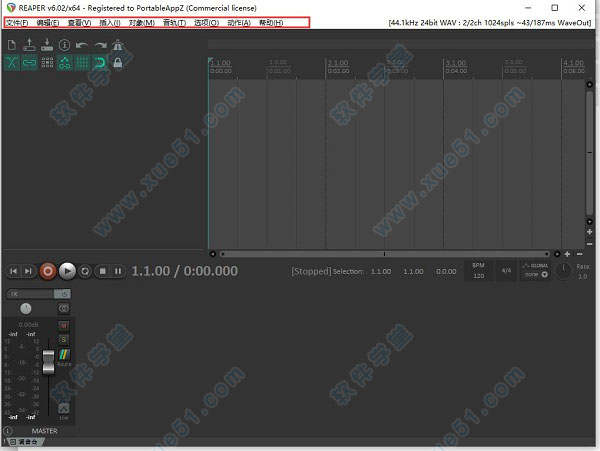
Task: Click the Undo arrow icon
Action: click(x=82, y=45)
